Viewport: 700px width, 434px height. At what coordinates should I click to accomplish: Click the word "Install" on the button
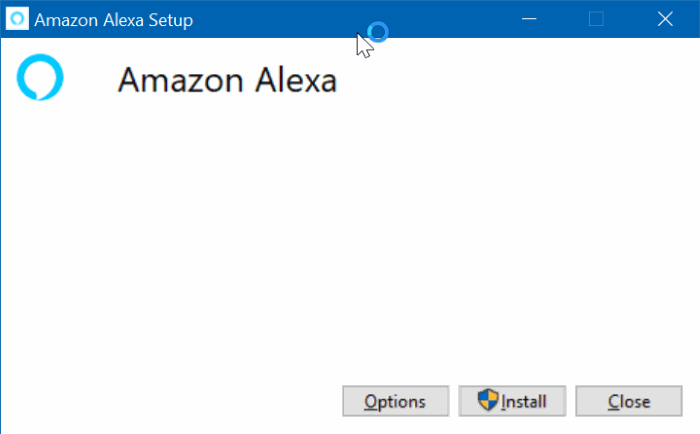pyautogui.click(x=524, y=402)
